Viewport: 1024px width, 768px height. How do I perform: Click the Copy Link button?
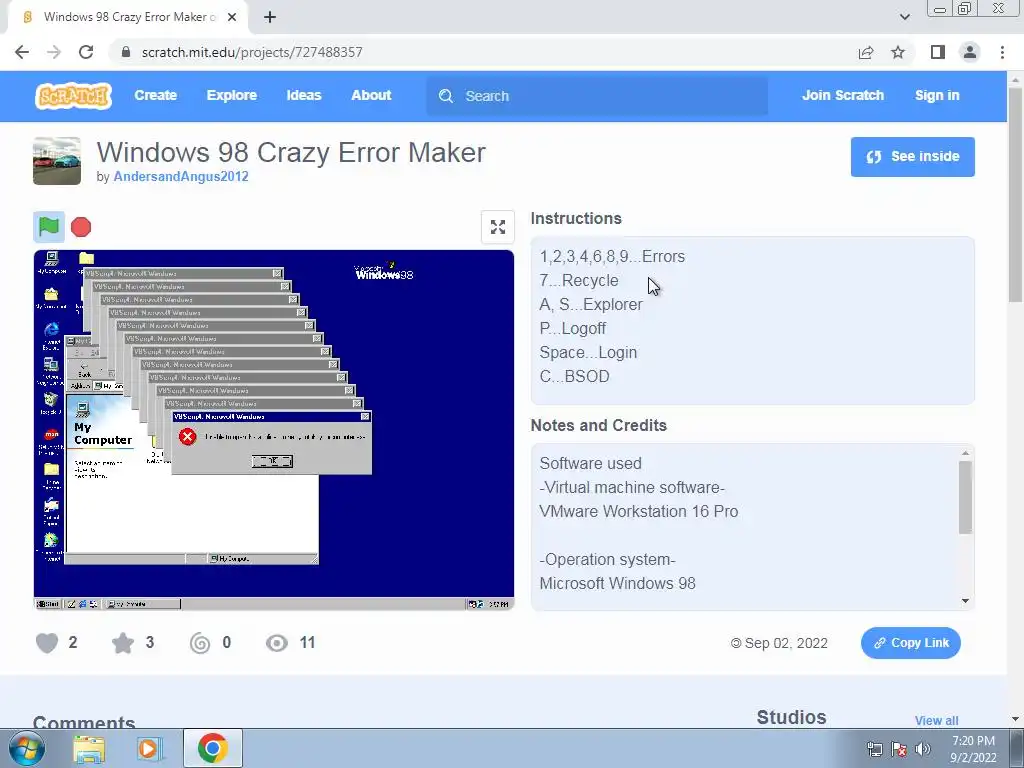910,643
